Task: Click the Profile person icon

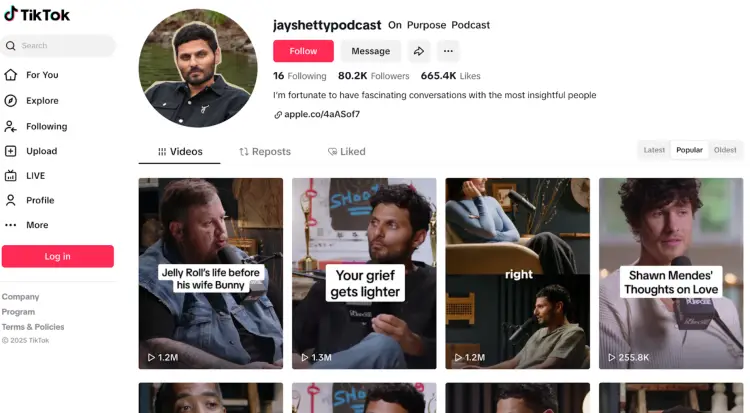Action: point(11,200)
